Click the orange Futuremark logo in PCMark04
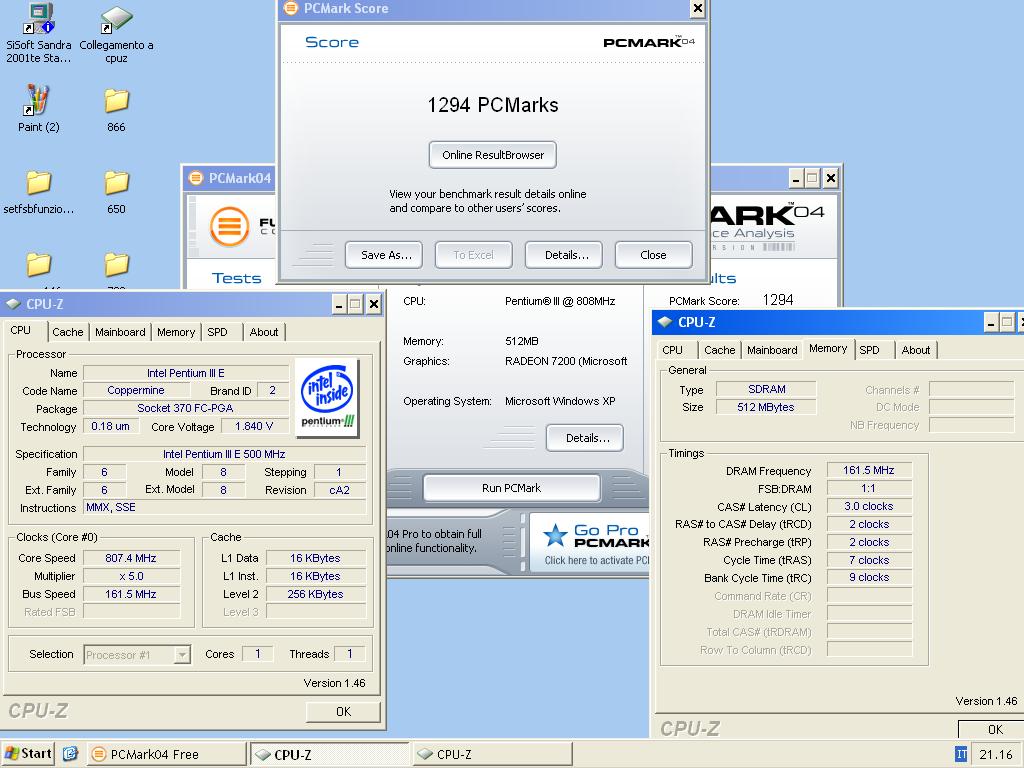The image size is (1024, 768). point(229,227)
